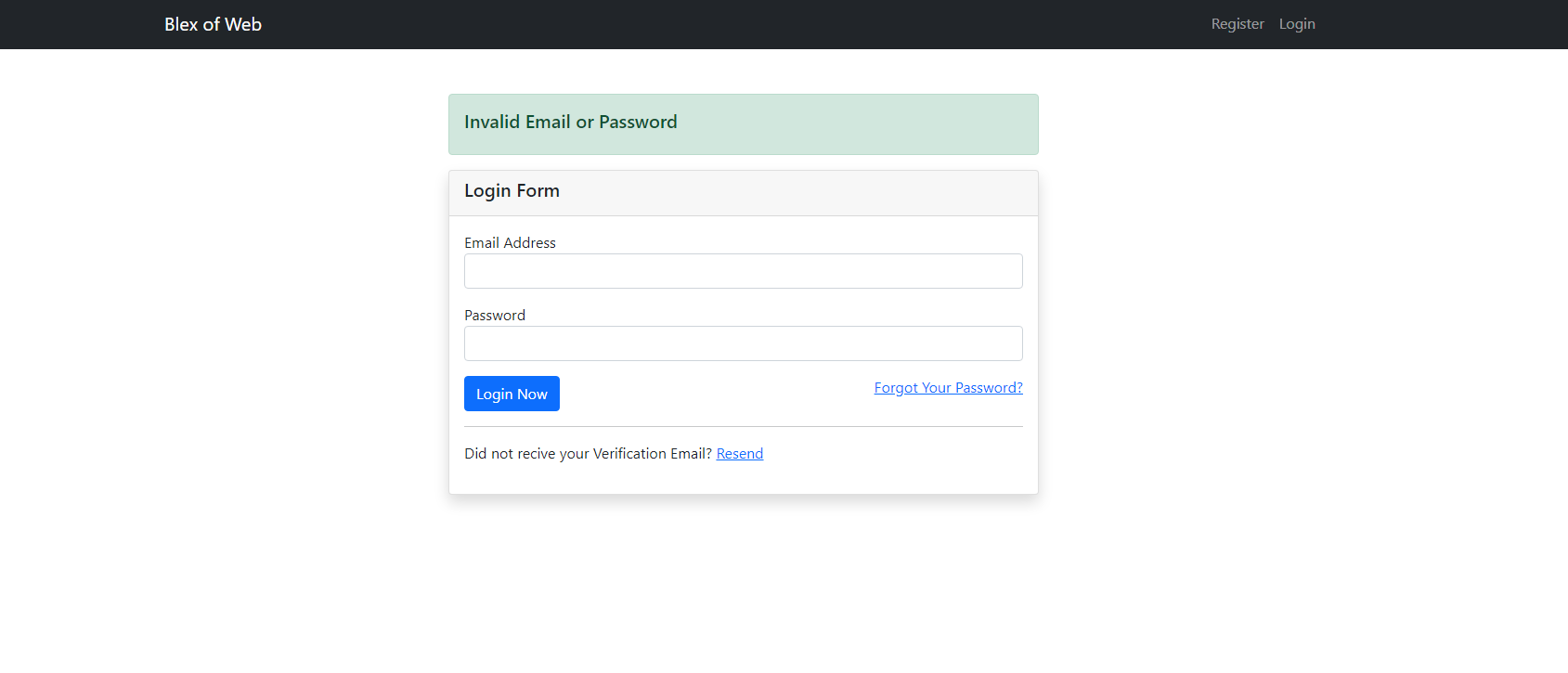The image size is (1568, 673).
Task: Submit credentials via Login Now
Action: (512, 393)
